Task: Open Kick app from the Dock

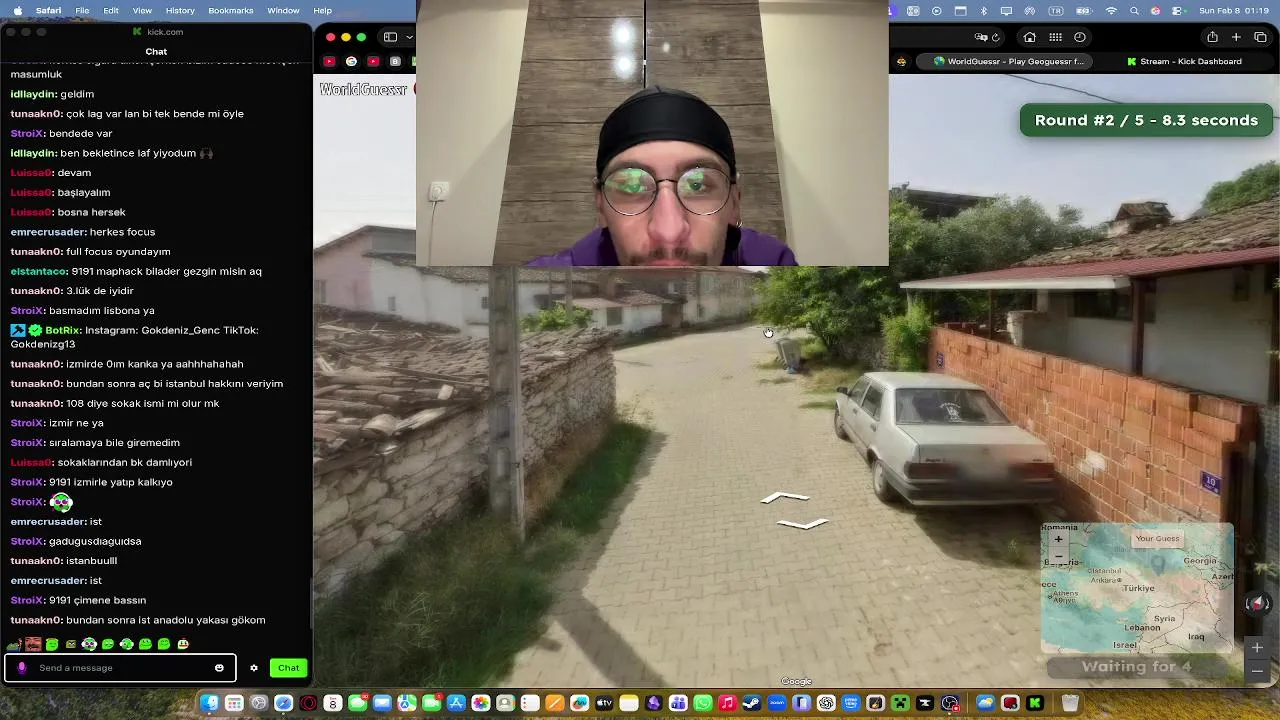Action: [x=1035, y=704]
